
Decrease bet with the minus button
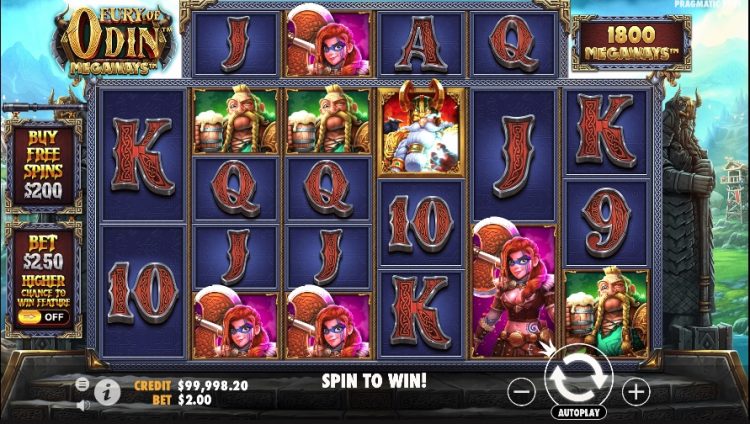click(521, 392)
